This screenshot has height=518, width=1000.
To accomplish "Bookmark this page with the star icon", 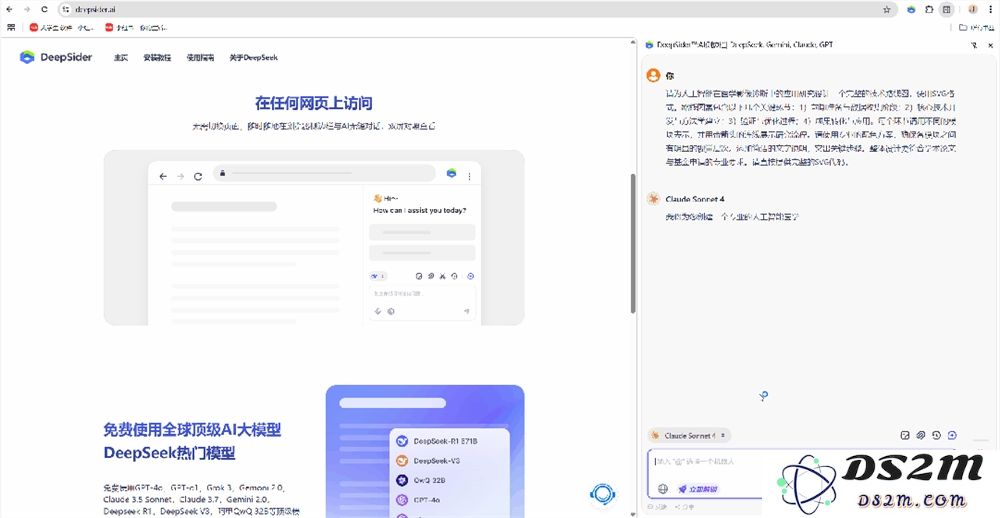I will [886, 9].
